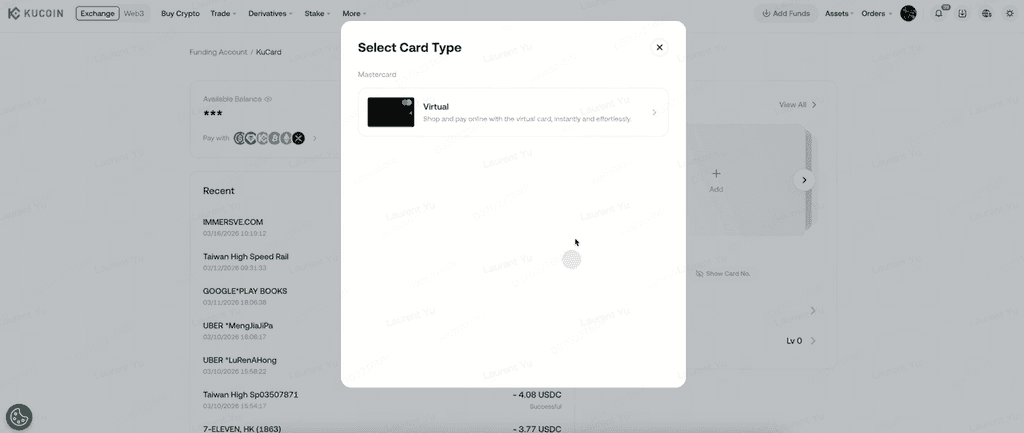Click the View All link
The image size is (1024, 433).
click(x=797, y=104)
